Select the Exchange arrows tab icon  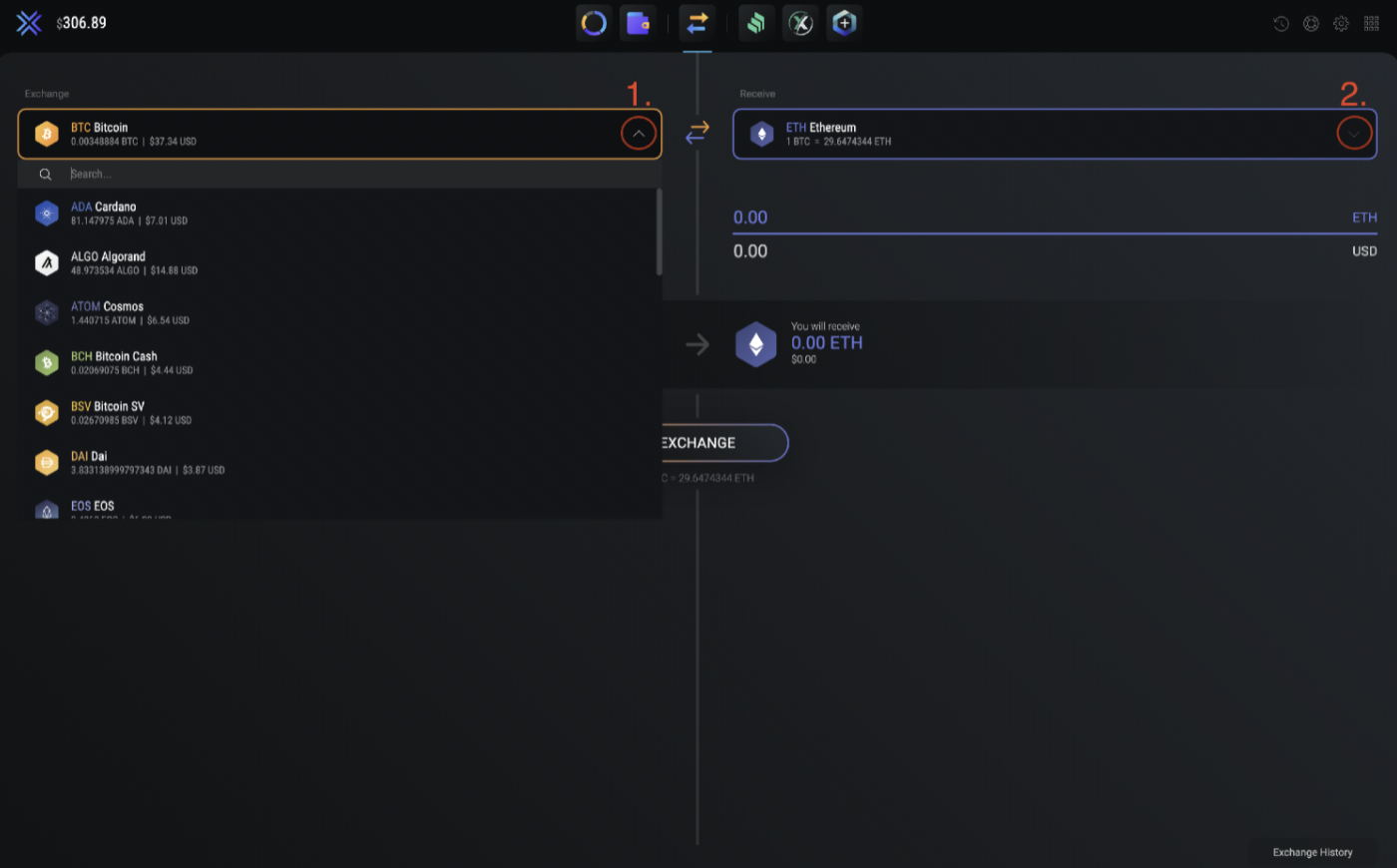point(698,23)
